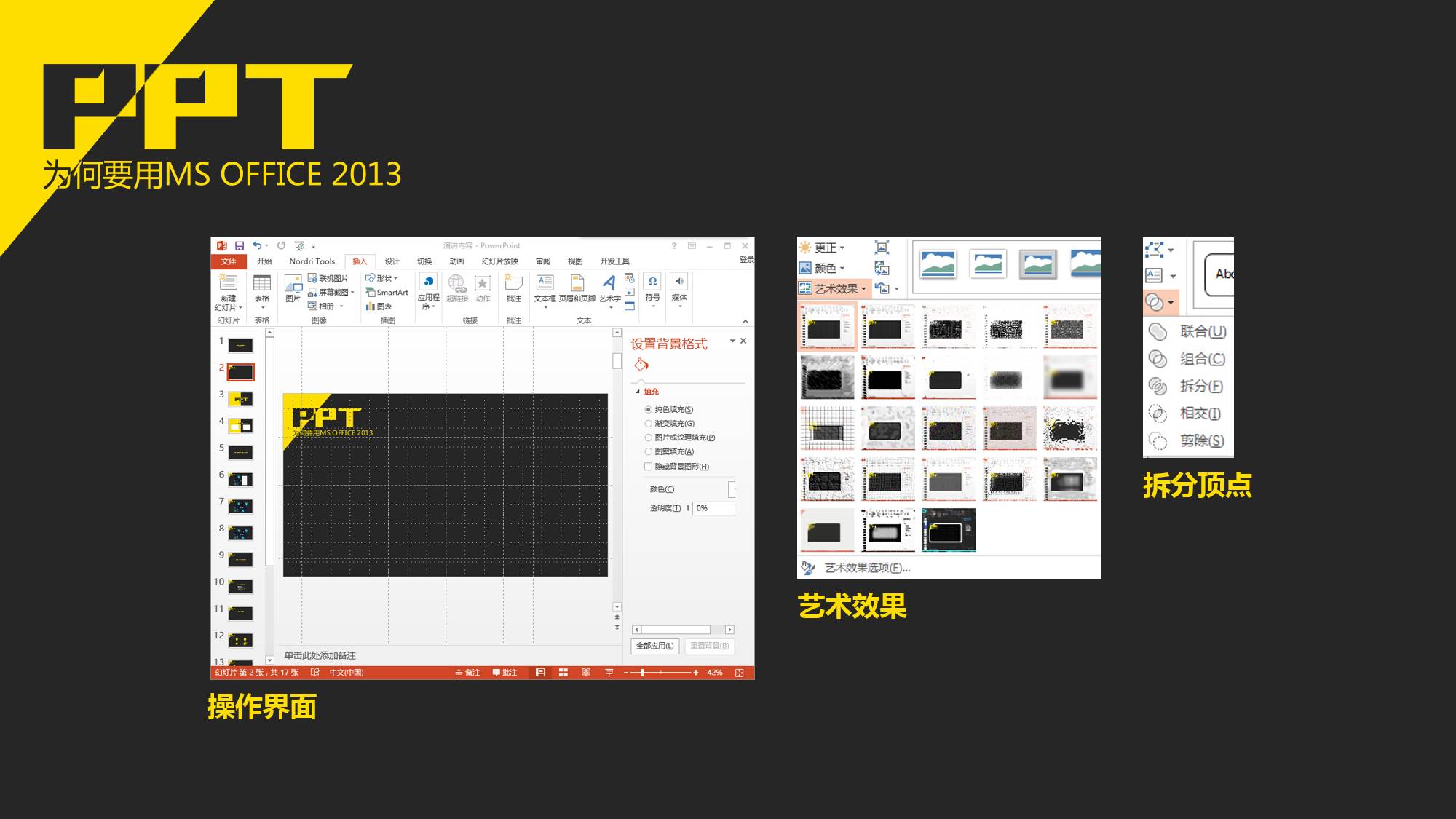Adjust the zoom slider in status bar
Image resolution: width=1456 pixels, height=819 pixels.
coord(642,673)
